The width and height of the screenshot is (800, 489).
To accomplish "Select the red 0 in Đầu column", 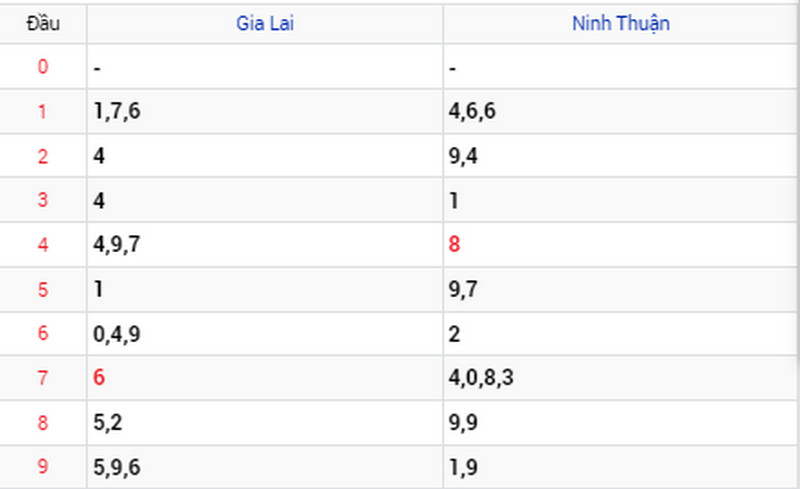I will tap(43, 66).
